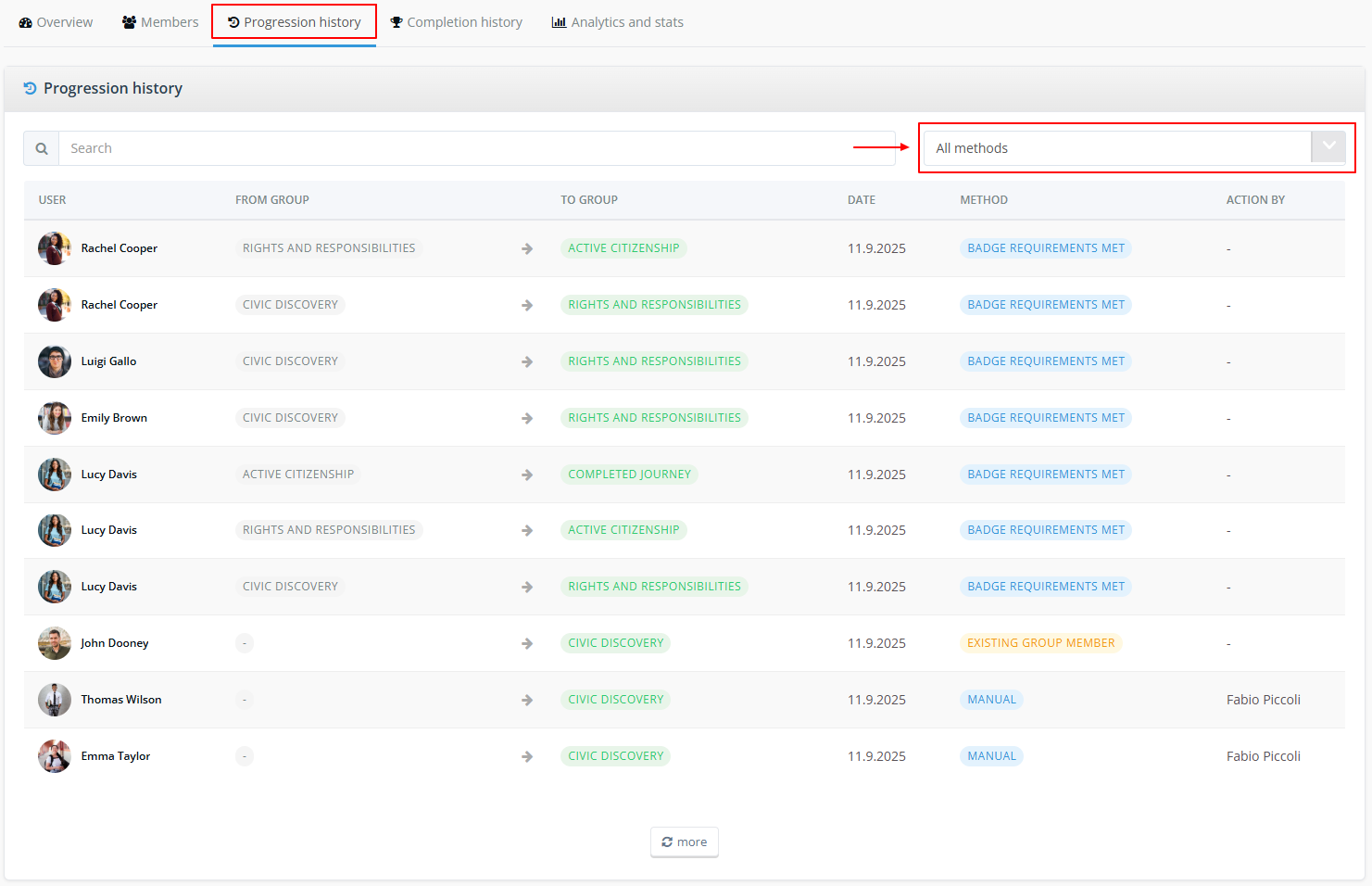The width and height of the screenshot is (1372, 886).
Task: Click Rachel Cooper's avatar in first row
Action: [55, 248]
